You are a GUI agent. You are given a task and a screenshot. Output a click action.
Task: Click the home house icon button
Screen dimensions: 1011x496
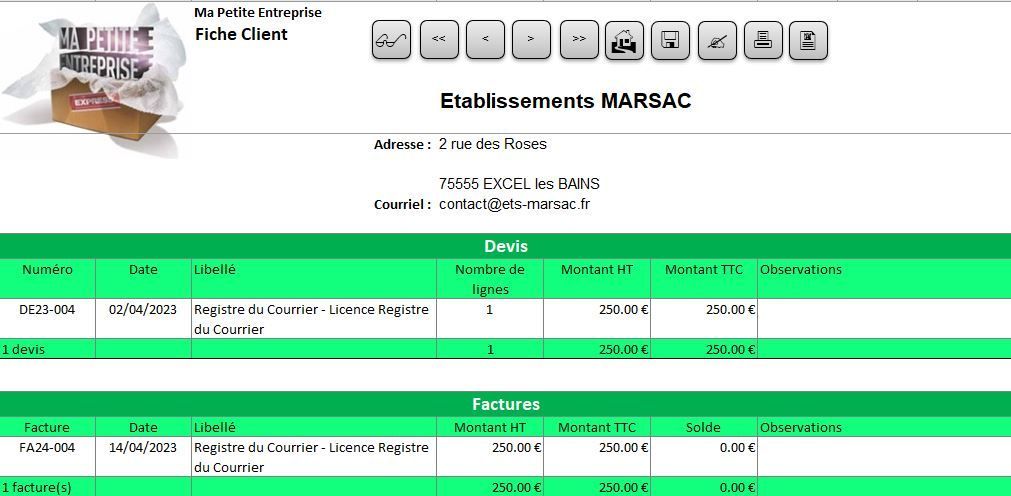624,40
